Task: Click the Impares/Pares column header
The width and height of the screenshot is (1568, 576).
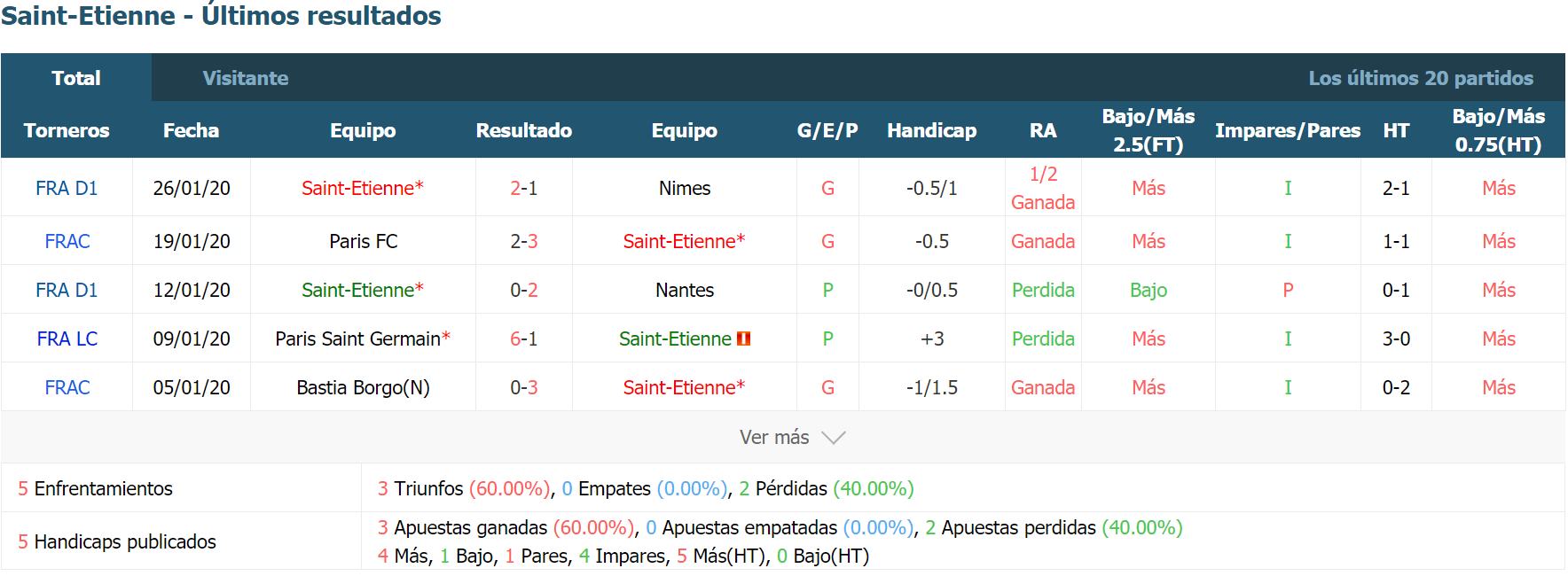Action: pyautogui.click(x=1288, y=130)
